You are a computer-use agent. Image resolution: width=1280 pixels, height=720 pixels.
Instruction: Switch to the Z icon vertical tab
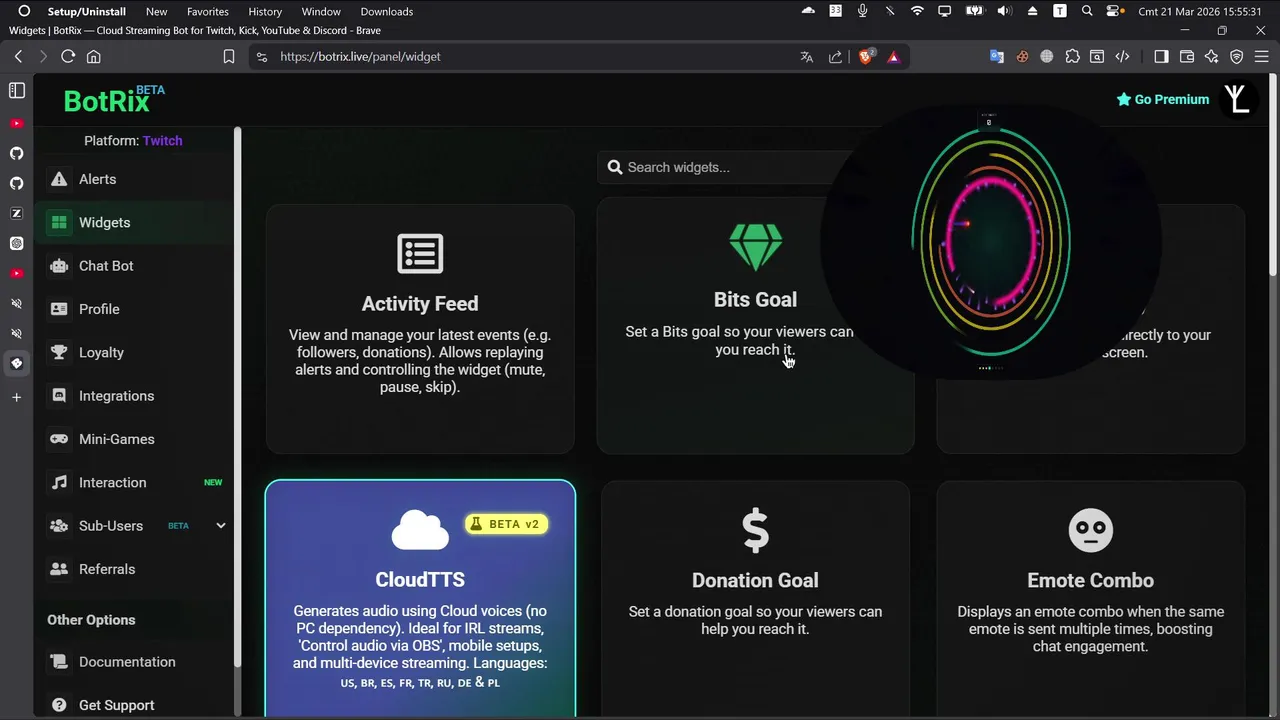click(x=17, y=213)
